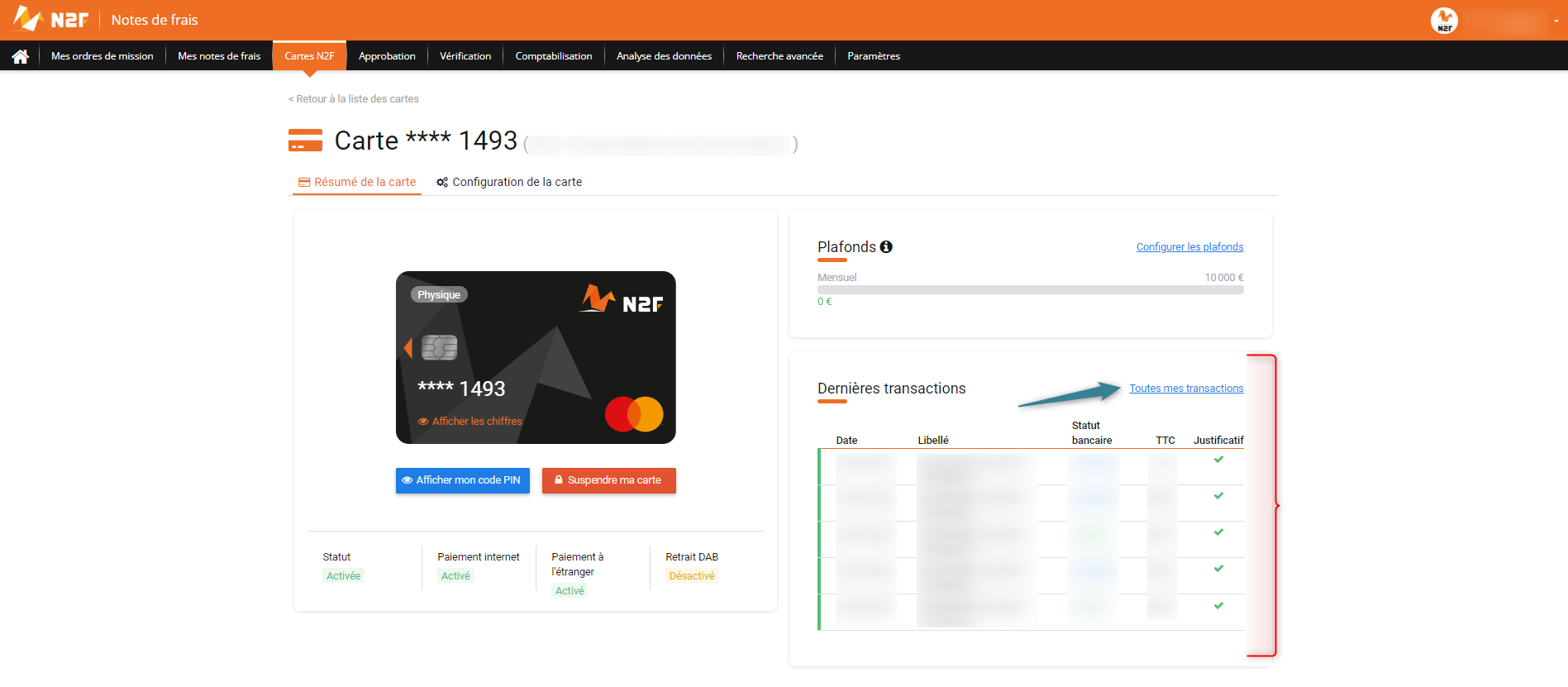
Task: Click the orange card icon beside title
Action: coord(305,141)
